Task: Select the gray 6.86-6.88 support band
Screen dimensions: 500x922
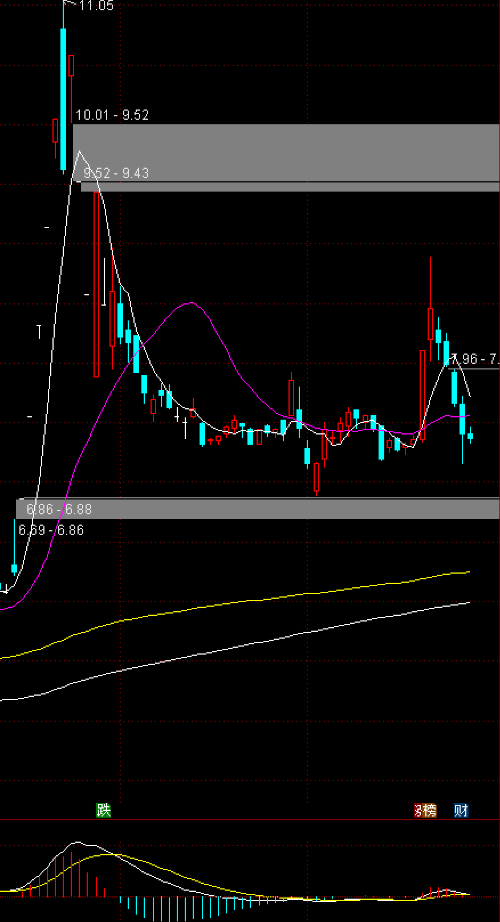Action: [x=258, y=509]
